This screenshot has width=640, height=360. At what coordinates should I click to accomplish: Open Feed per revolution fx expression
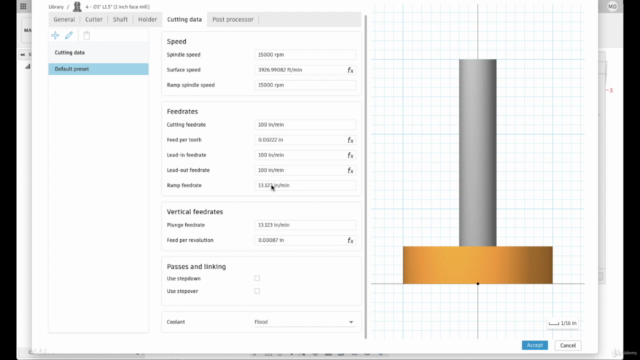[x=350, y=240]
